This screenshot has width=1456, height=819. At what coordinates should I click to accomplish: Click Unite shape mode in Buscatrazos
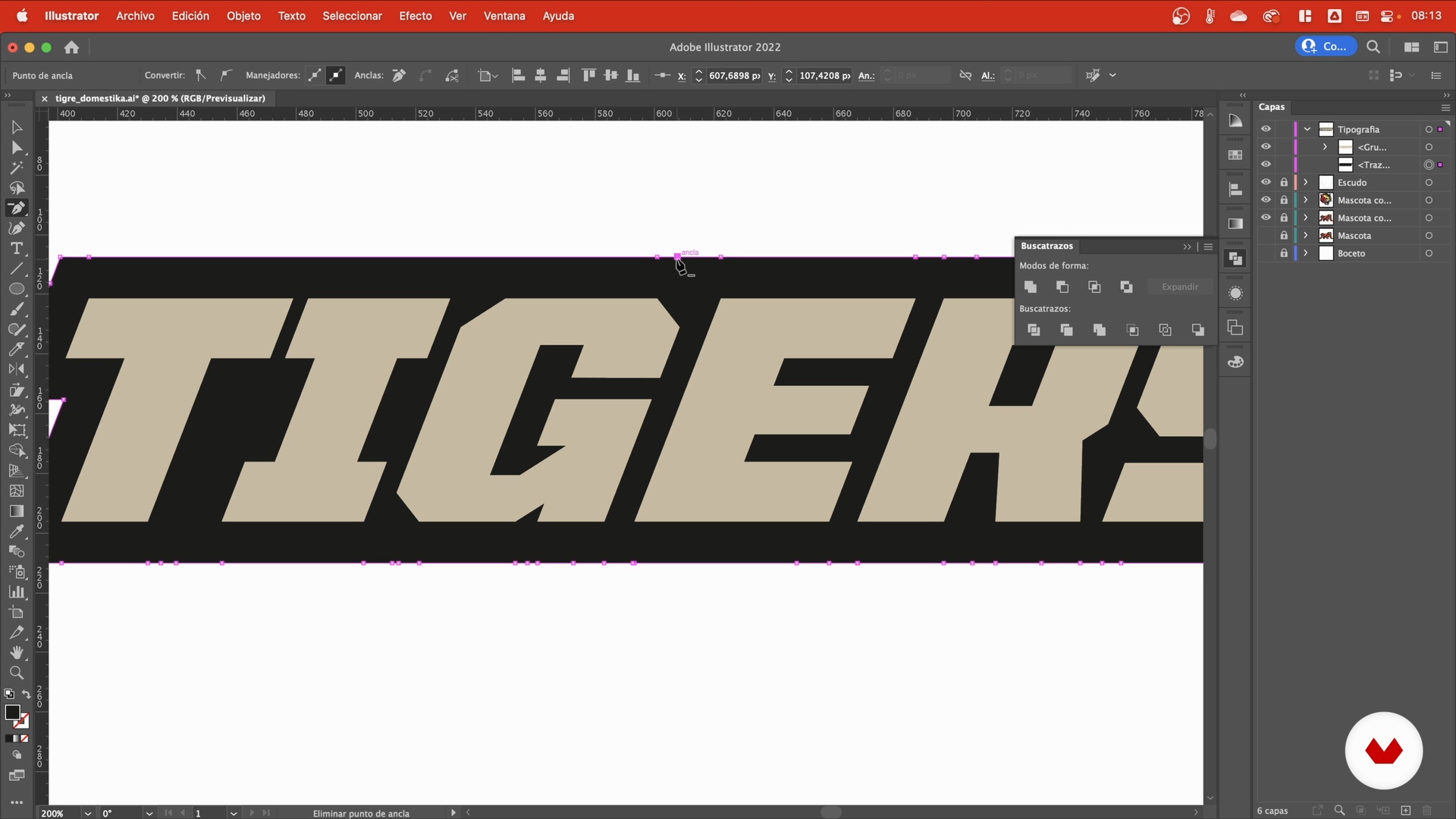pyautogui.click(x=1030, y=287)
